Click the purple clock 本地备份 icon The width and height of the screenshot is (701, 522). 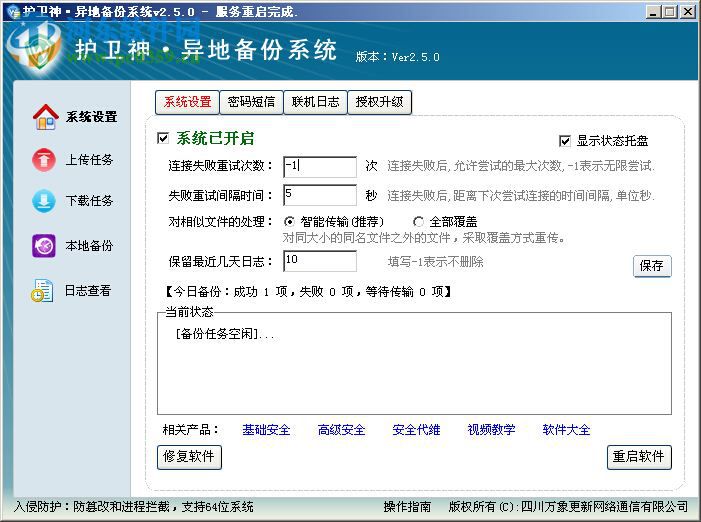coord(44,246)
